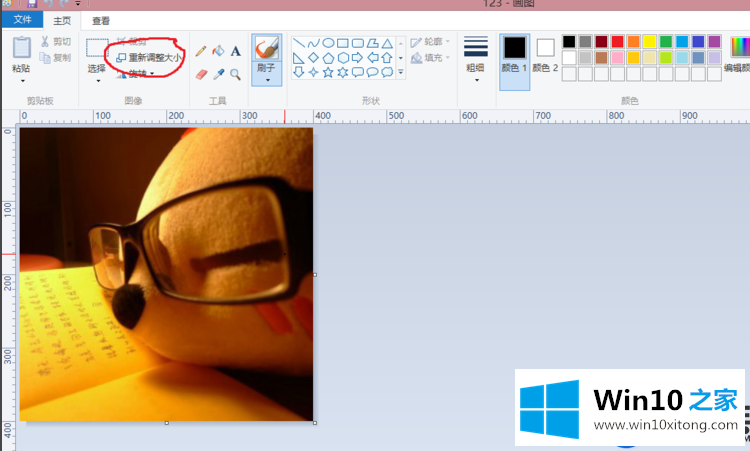The height and width of the screenshot is (451, 750).
Task: Choose the Right arrow shape
Action: point(357,58)
